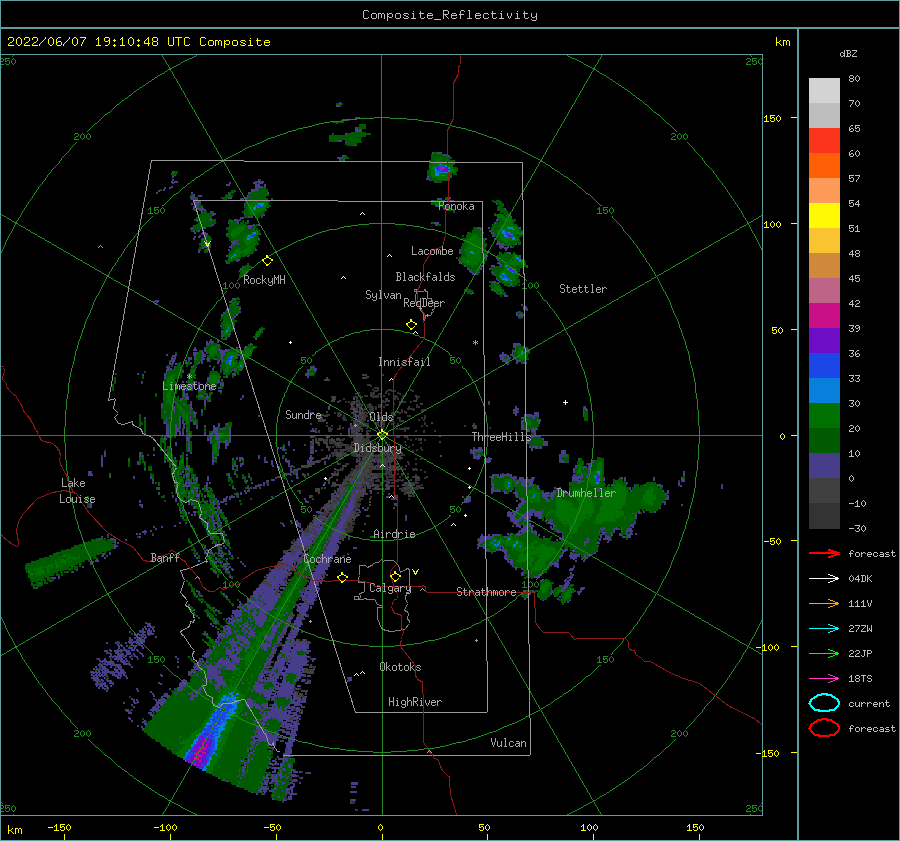Click the red forecast arrow in legend
This screenshot has width=900, height=841.
(824, 553)
